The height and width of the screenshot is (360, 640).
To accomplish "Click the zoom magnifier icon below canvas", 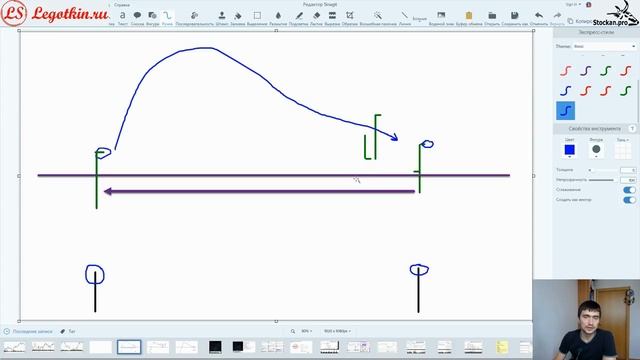I will click(x=293, y=331).
